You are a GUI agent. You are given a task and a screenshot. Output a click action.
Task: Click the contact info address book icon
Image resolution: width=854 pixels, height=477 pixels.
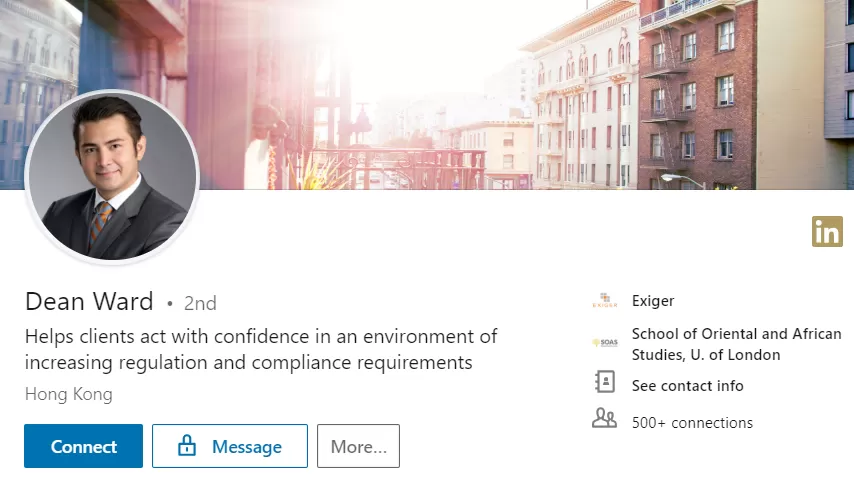[605, 382]
